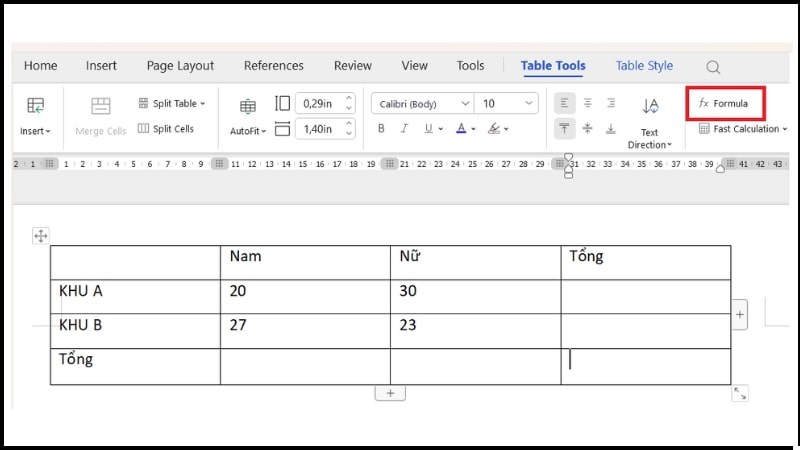Open the font size dropdown
Screen dimensions: 800x450
point(528,103)
